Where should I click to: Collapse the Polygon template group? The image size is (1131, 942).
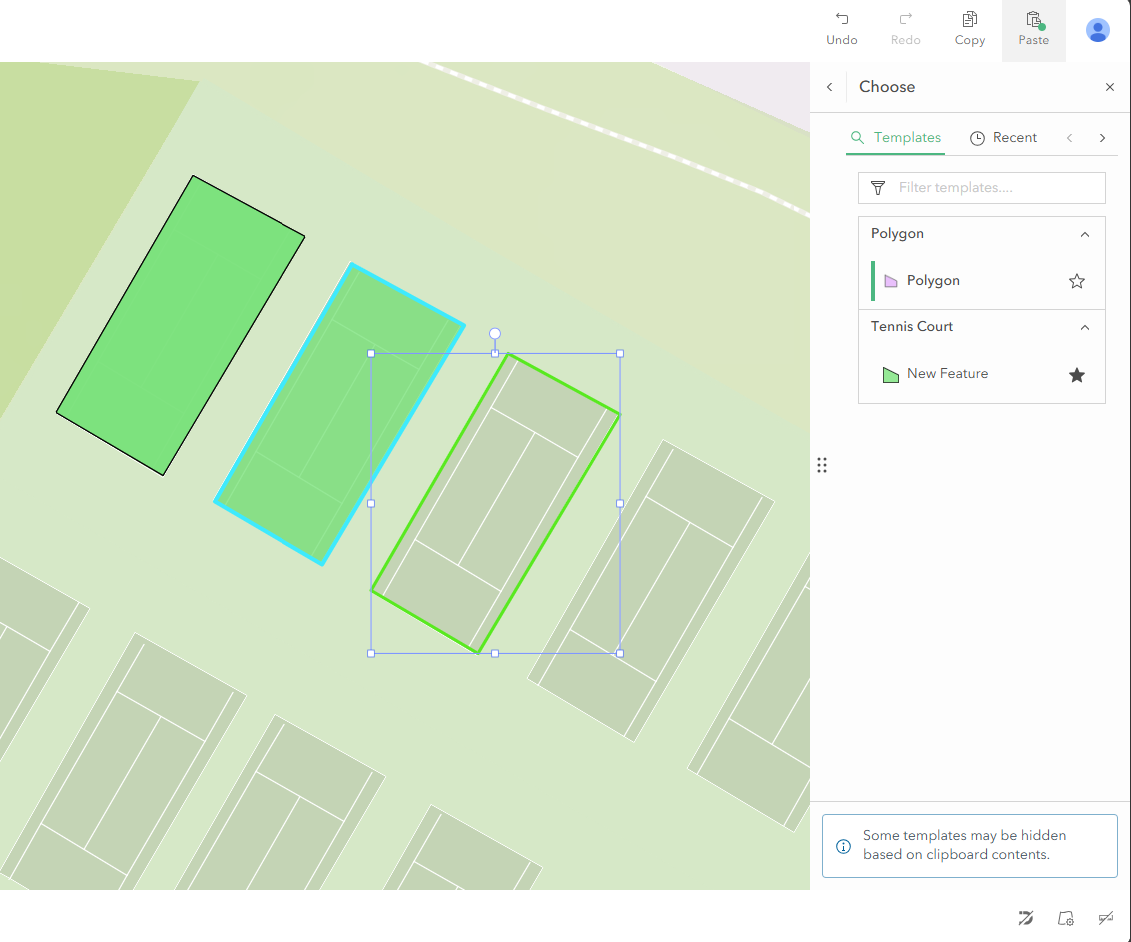point(1085,234)
